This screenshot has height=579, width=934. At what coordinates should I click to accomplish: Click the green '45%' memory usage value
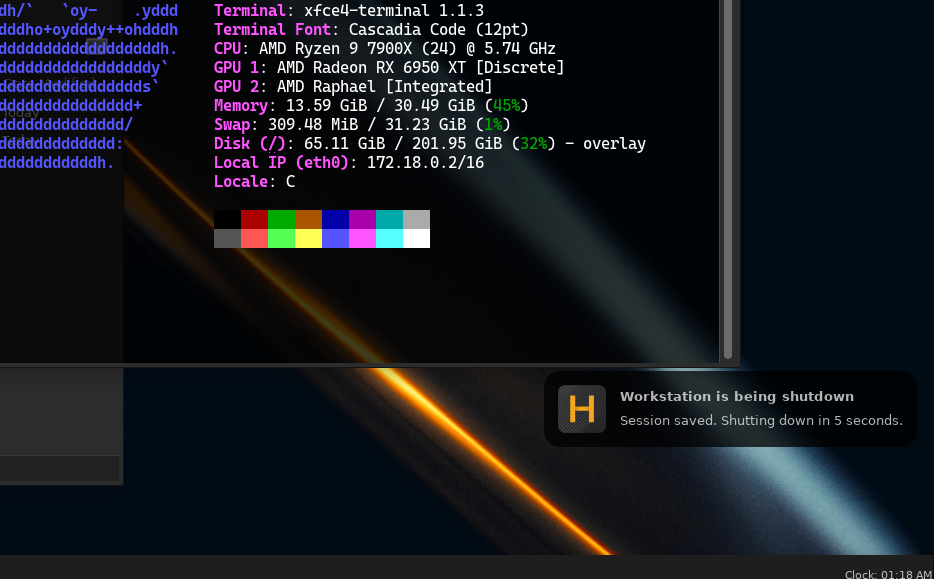506,106
